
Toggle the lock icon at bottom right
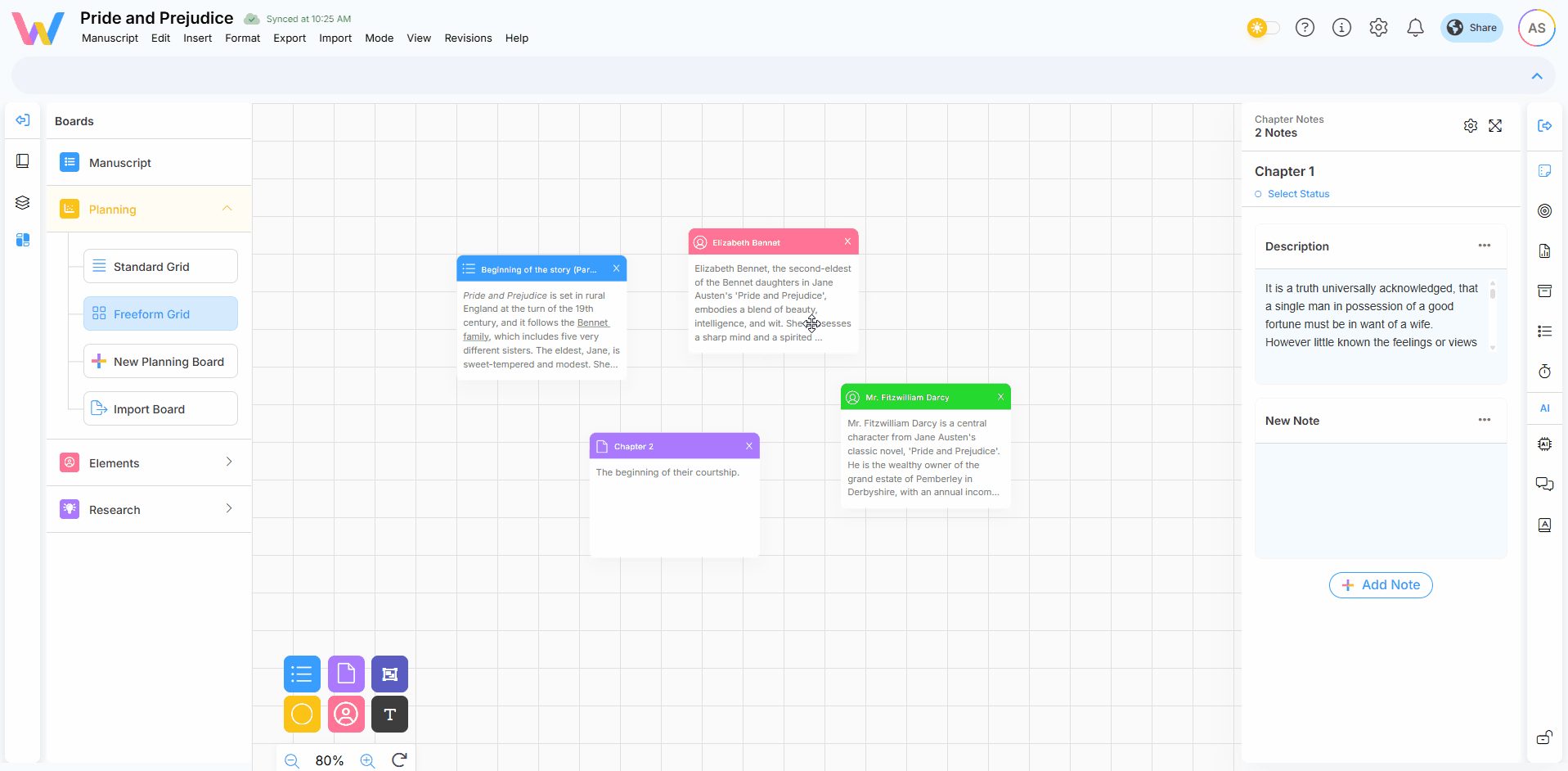(1544, 737)
